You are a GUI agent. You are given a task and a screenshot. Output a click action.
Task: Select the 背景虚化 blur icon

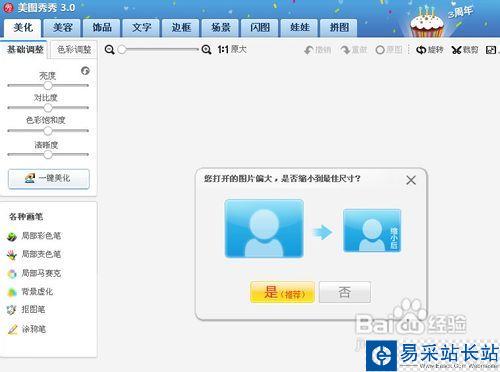tap(12, 292)
